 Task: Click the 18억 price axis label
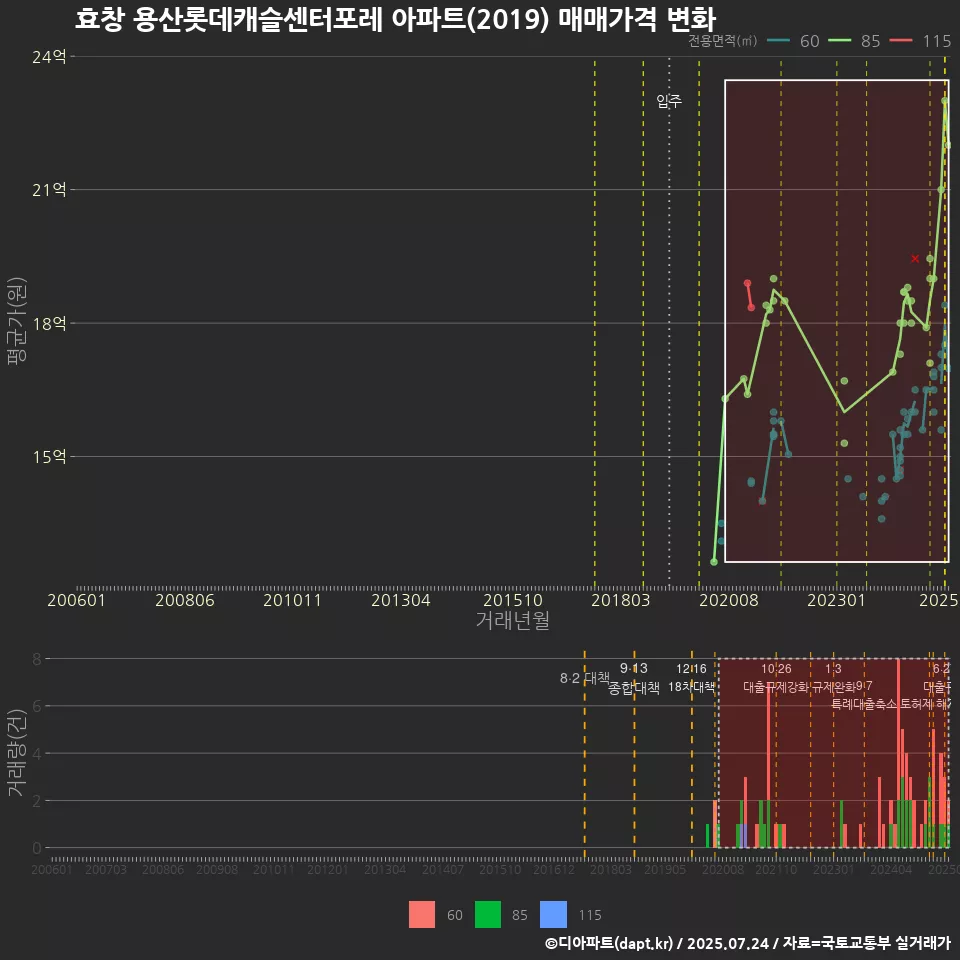tap(49, 323)
